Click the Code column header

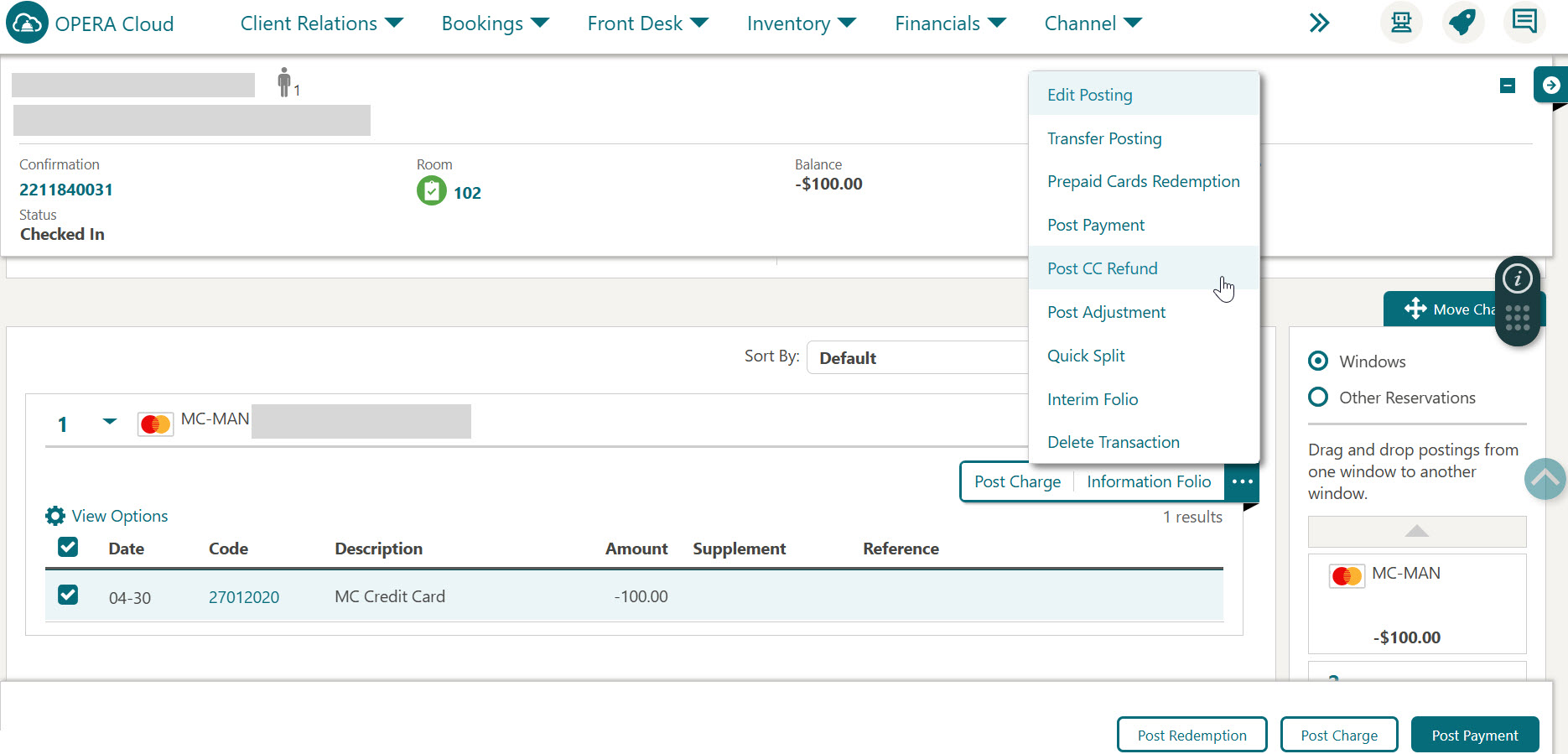pyautogui.click(x=228, y=549)
